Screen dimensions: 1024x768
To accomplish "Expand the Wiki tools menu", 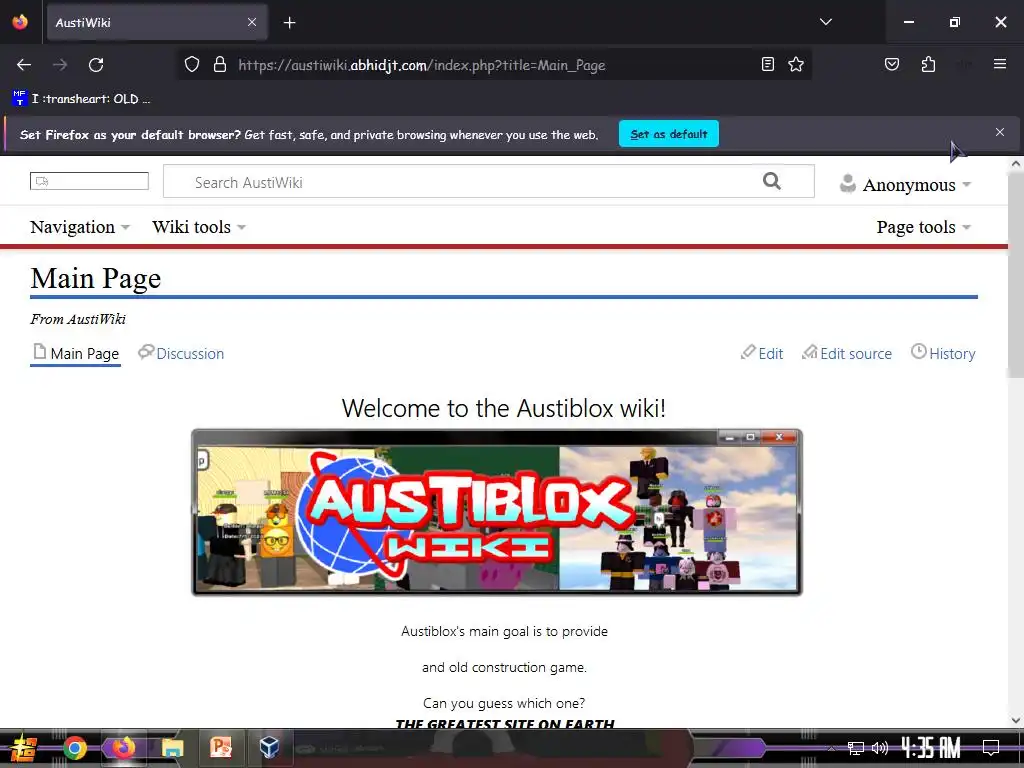I will (199, 227).
